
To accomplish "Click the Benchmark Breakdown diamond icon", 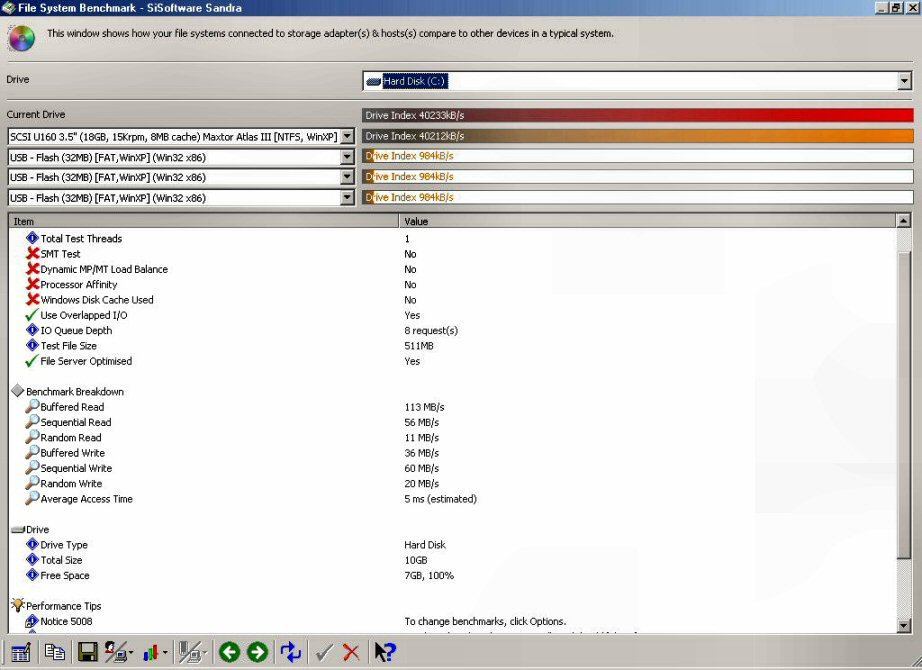I will [18, 391].
